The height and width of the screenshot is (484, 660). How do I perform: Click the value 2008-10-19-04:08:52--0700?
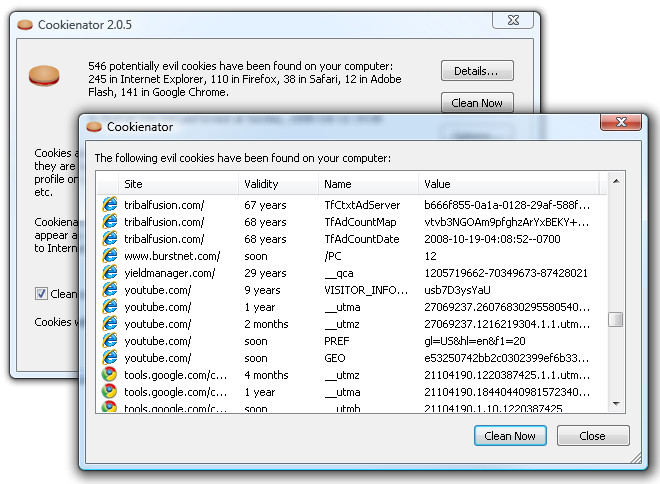[492, 239]
